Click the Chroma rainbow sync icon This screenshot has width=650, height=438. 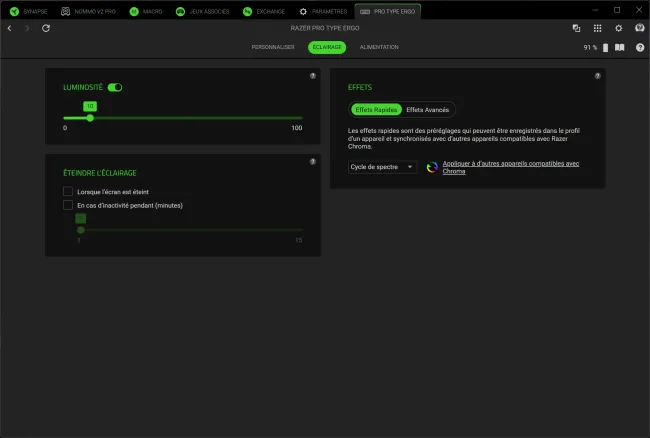click(432, 167)
